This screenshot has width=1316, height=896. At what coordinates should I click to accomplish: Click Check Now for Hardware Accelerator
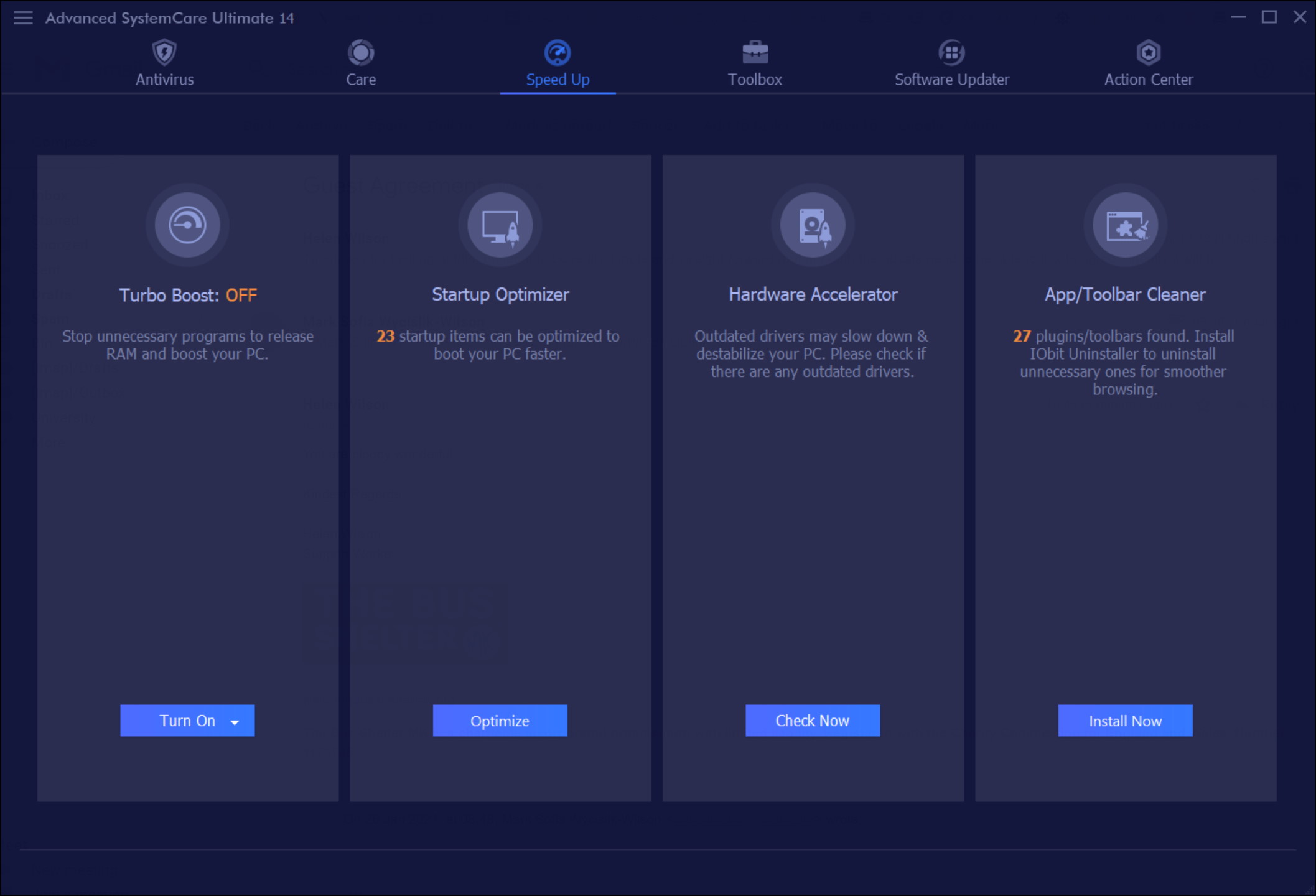(x=813, y=720)
